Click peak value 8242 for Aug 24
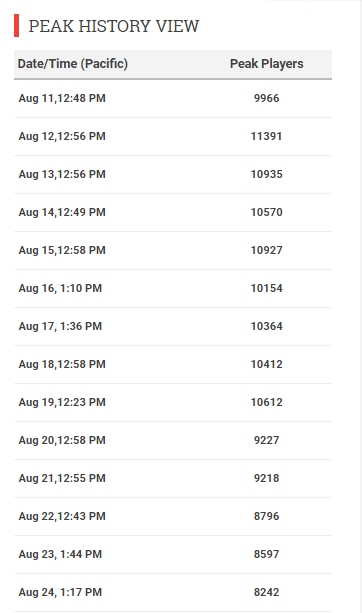The width and height of the screenshot is (362, 613). pyautogui.click(x=267, y=592)
